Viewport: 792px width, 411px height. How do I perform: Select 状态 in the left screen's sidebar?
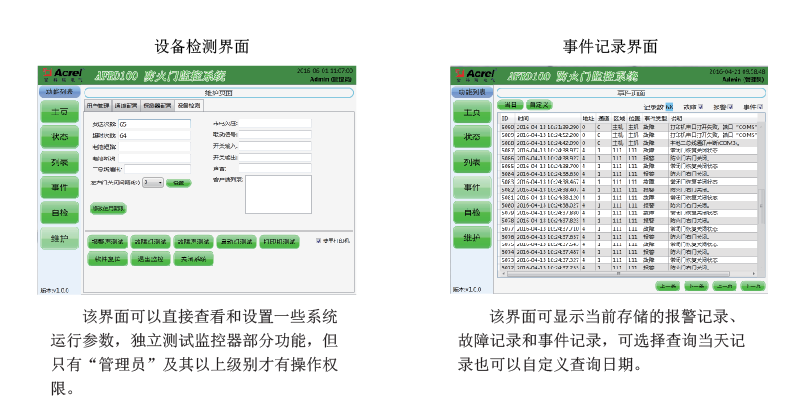tap(60, 137)
